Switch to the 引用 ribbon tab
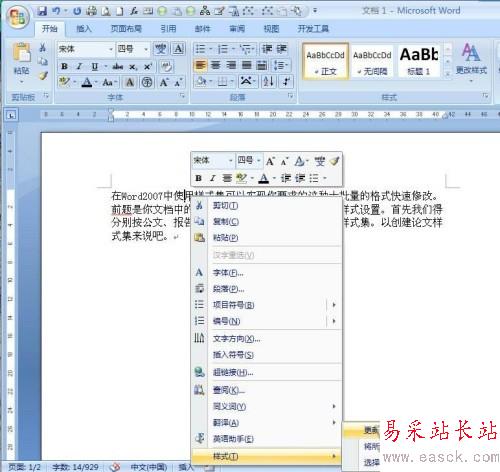This screenshot has height=472, width=500. 168,29
